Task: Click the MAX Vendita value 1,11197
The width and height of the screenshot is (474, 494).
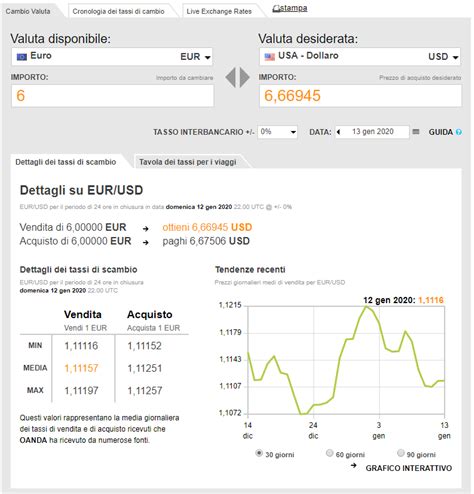Action: pyautogui.click(x=81, y=391)
